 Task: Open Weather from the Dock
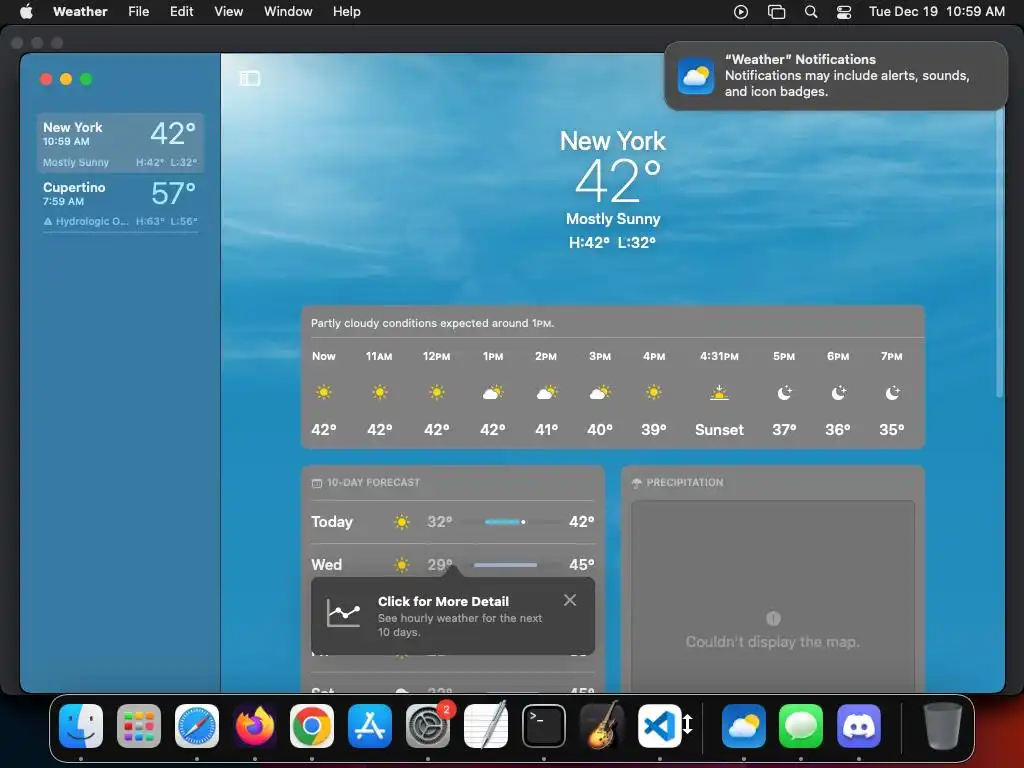point(744,726)
